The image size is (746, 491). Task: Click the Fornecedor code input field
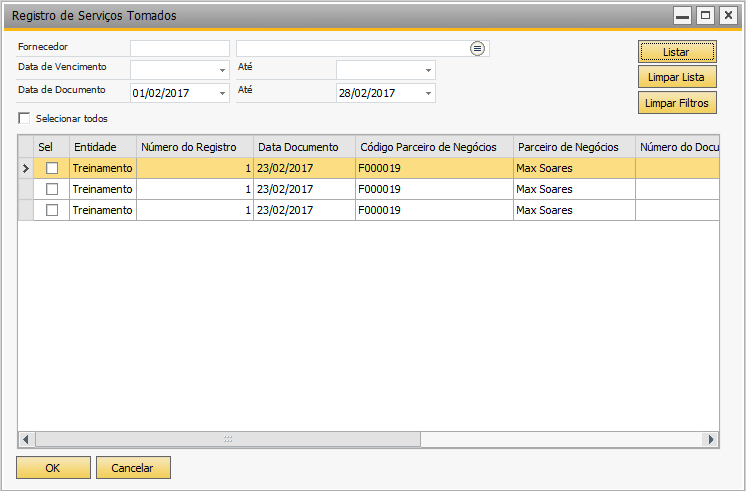[180, 49]
